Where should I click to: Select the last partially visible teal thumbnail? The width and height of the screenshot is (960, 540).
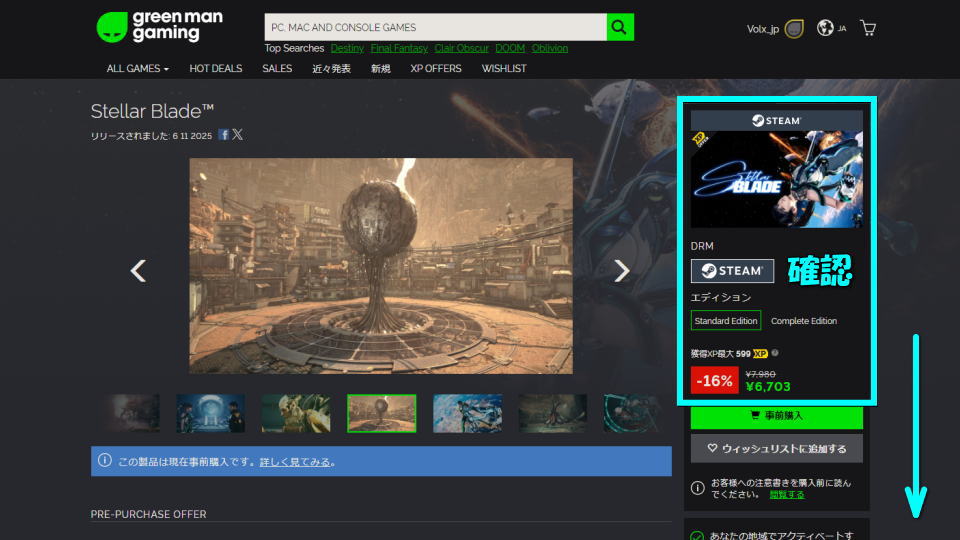[x=631, y=413]
